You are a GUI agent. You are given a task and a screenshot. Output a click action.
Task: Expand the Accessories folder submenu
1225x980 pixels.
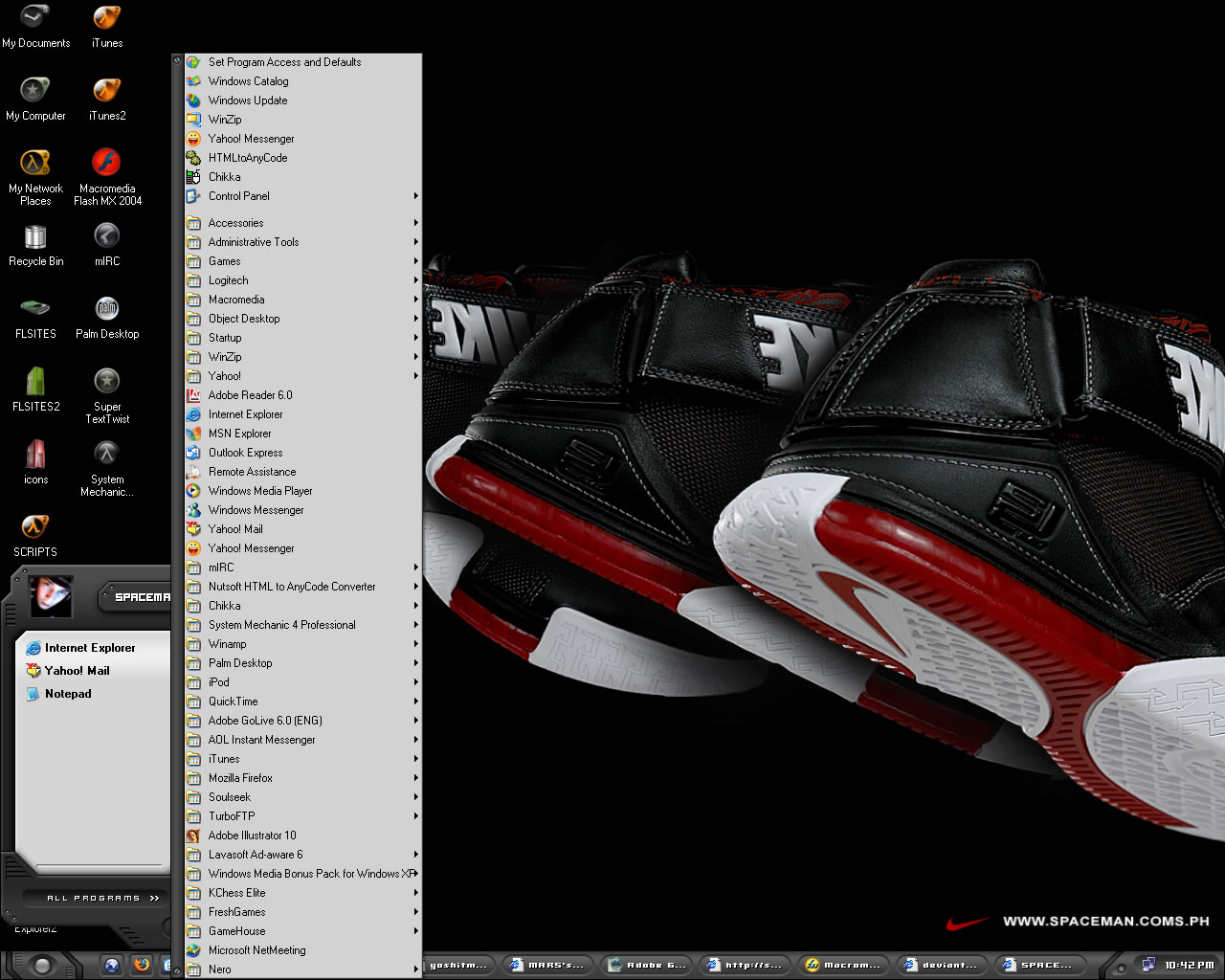click(x=302, y=223)
